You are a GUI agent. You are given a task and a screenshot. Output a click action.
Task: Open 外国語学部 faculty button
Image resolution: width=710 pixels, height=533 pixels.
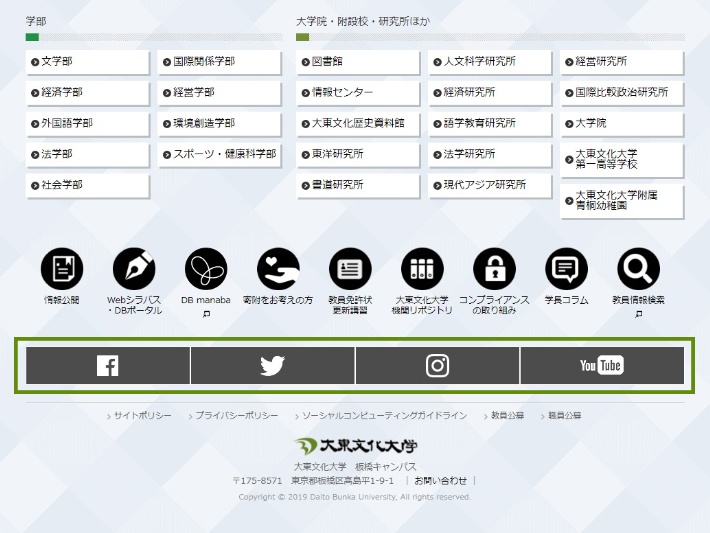(87, 123)
